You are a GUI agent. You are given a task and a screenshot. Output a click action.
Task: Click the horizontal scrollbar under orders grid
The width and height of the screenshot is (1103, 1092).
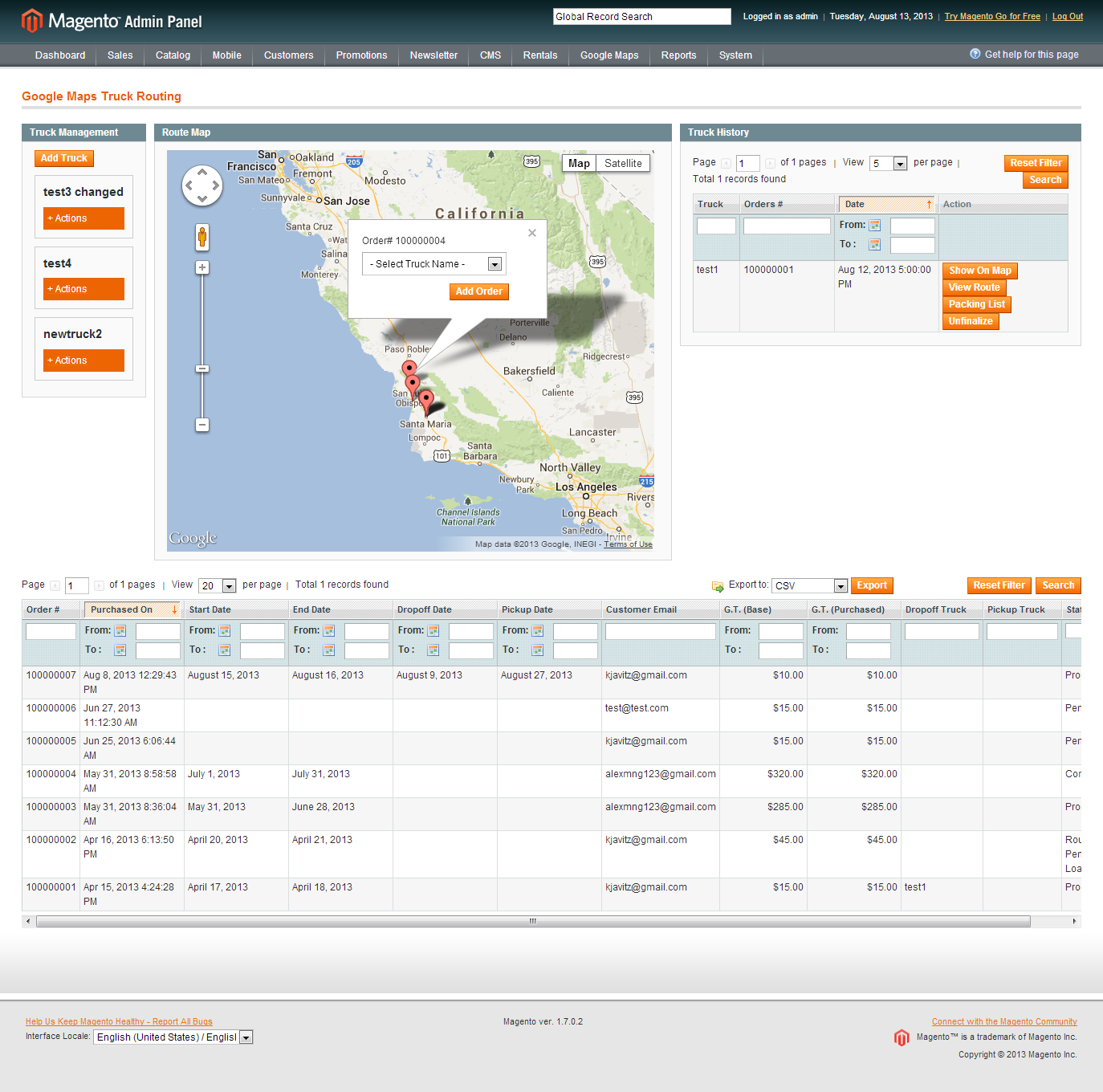pos(533,921)
